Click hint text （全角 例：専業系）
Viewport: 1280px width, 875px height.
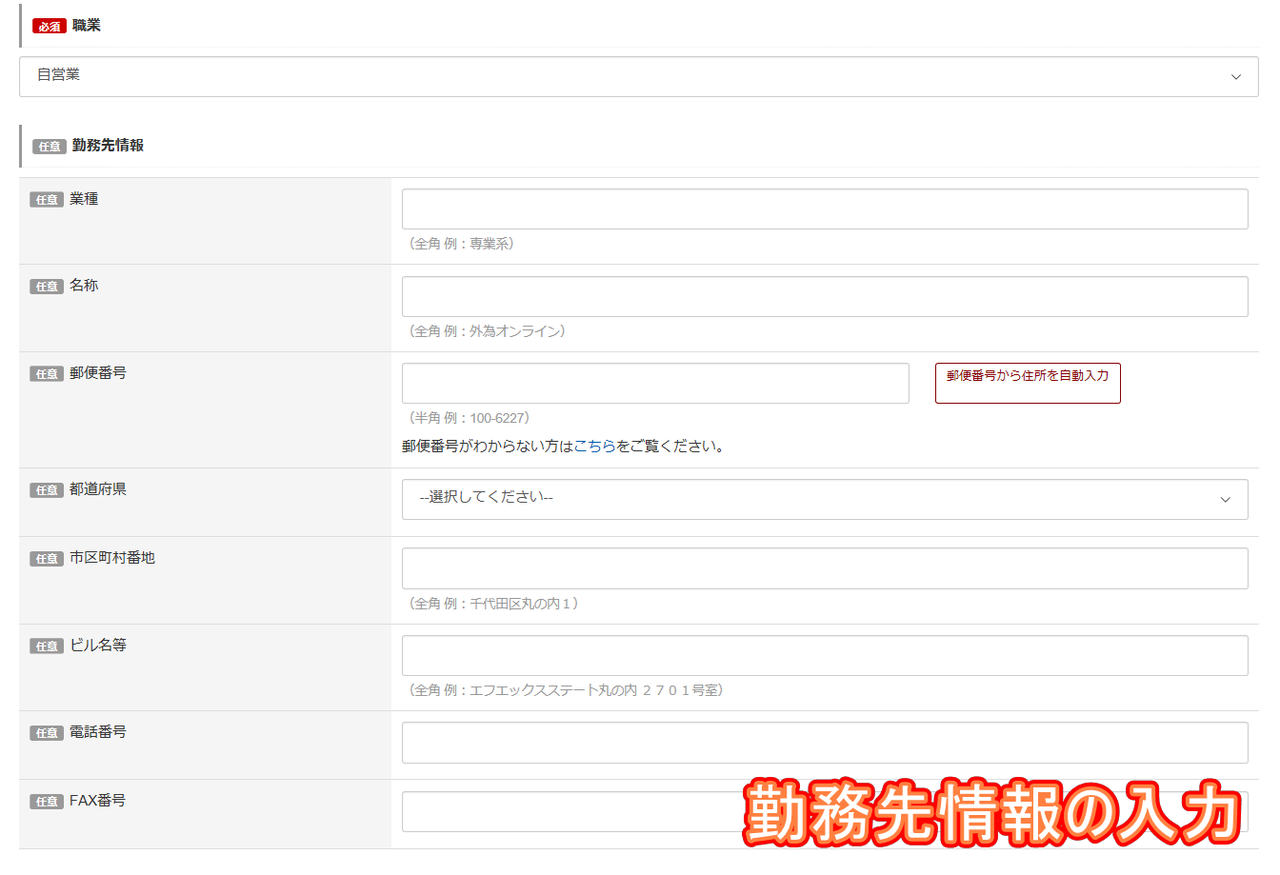(461, 243)
